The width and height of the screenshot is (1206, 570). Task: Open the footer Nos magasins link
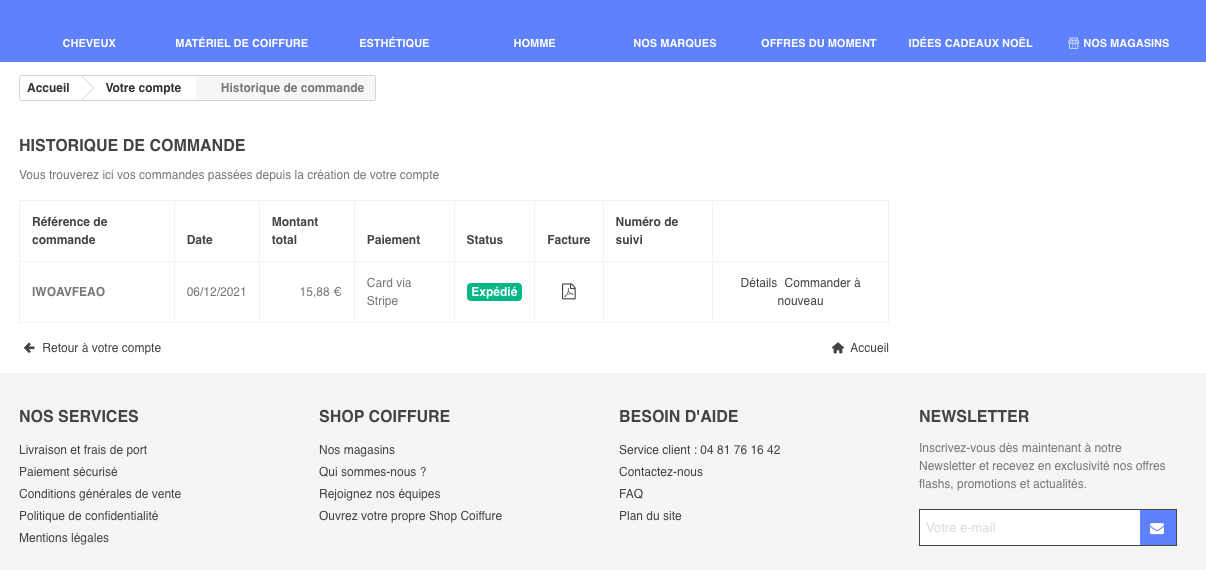point(357,450)
